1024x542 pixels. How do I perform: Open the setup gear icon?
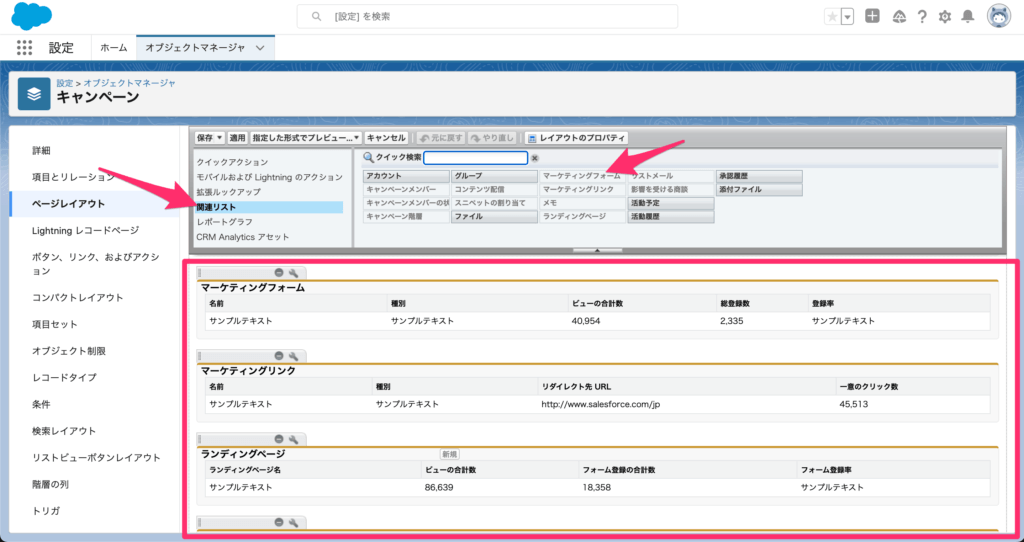tap(944, 17)
